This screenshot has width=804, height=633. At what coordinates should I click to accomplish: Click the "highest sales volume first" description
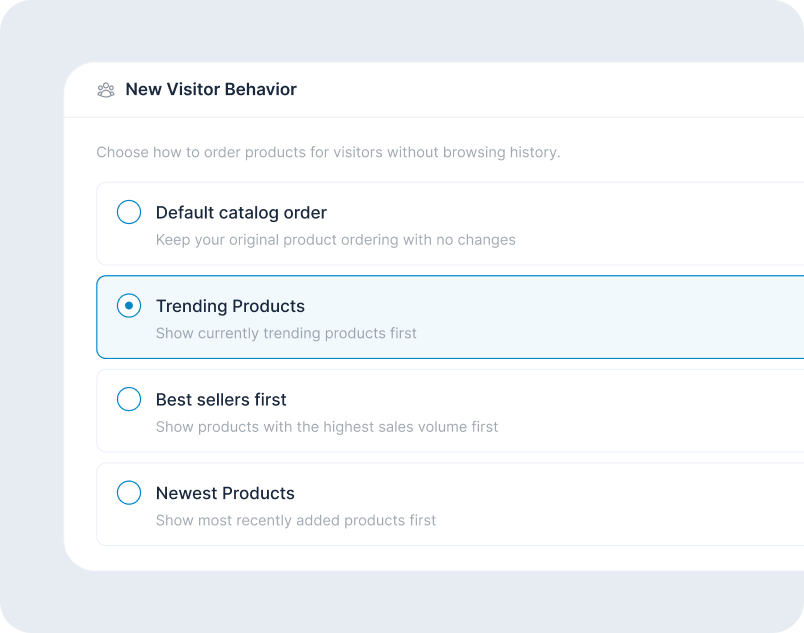pos(326,427)
